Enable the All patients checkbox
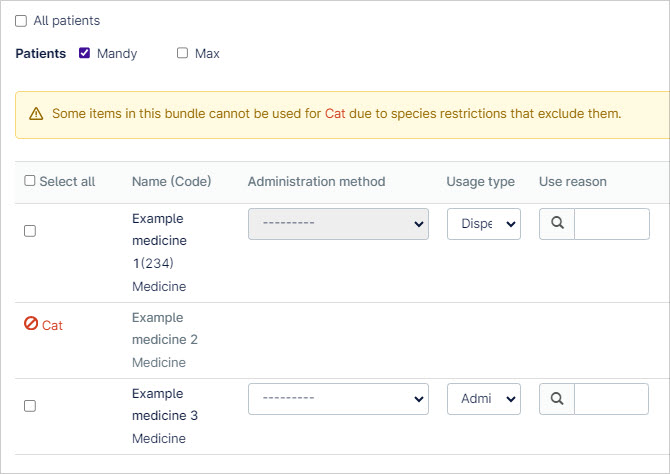This screenshot has height=474, width=670. (x=21, y=21)
